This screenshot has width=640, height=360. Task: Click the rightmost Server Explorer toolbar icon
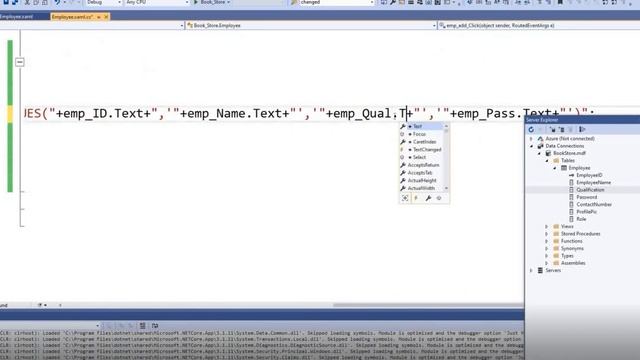582,129
